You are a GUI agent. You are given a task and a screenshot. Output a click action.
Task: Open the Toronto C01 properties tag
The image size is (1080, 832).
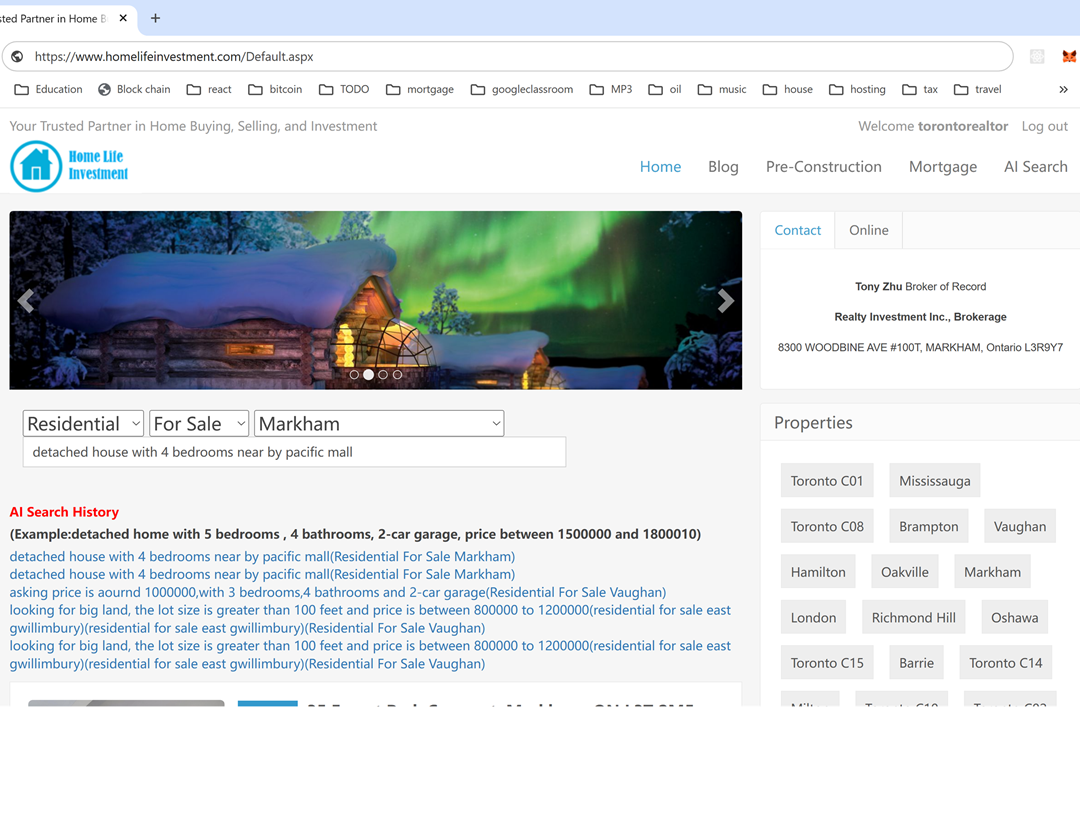827,481
